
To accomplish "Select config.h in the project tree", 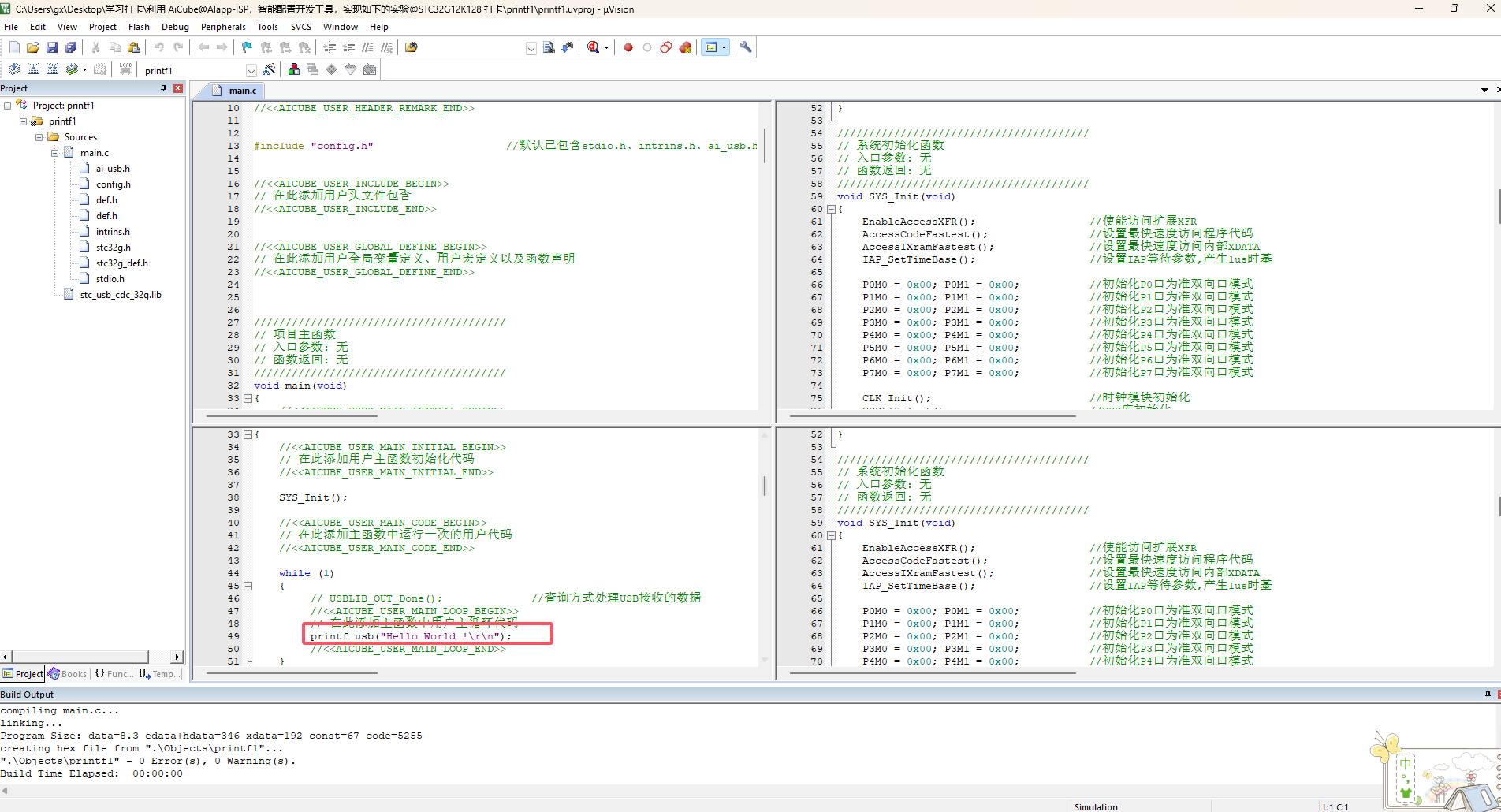I will click(x=114, y=184).
